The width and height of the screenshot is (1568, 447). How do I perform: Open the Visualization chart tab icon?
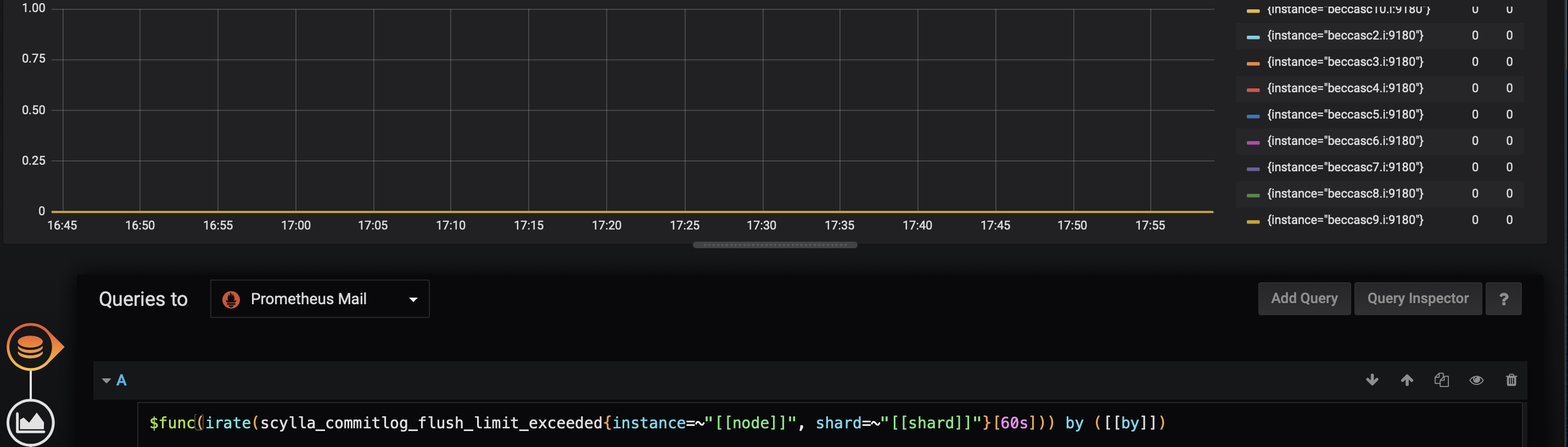point(30,423)
